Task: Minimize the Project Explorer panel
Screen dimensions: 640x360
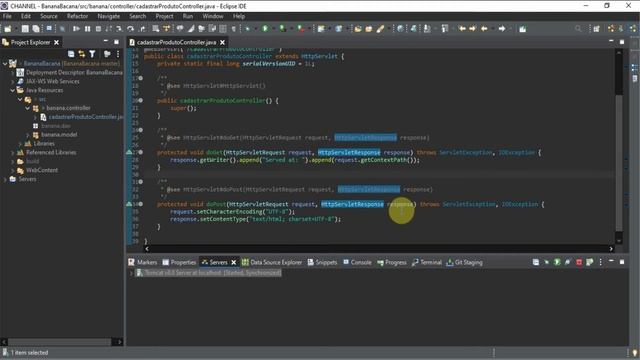Action: [x=106, y=42]
